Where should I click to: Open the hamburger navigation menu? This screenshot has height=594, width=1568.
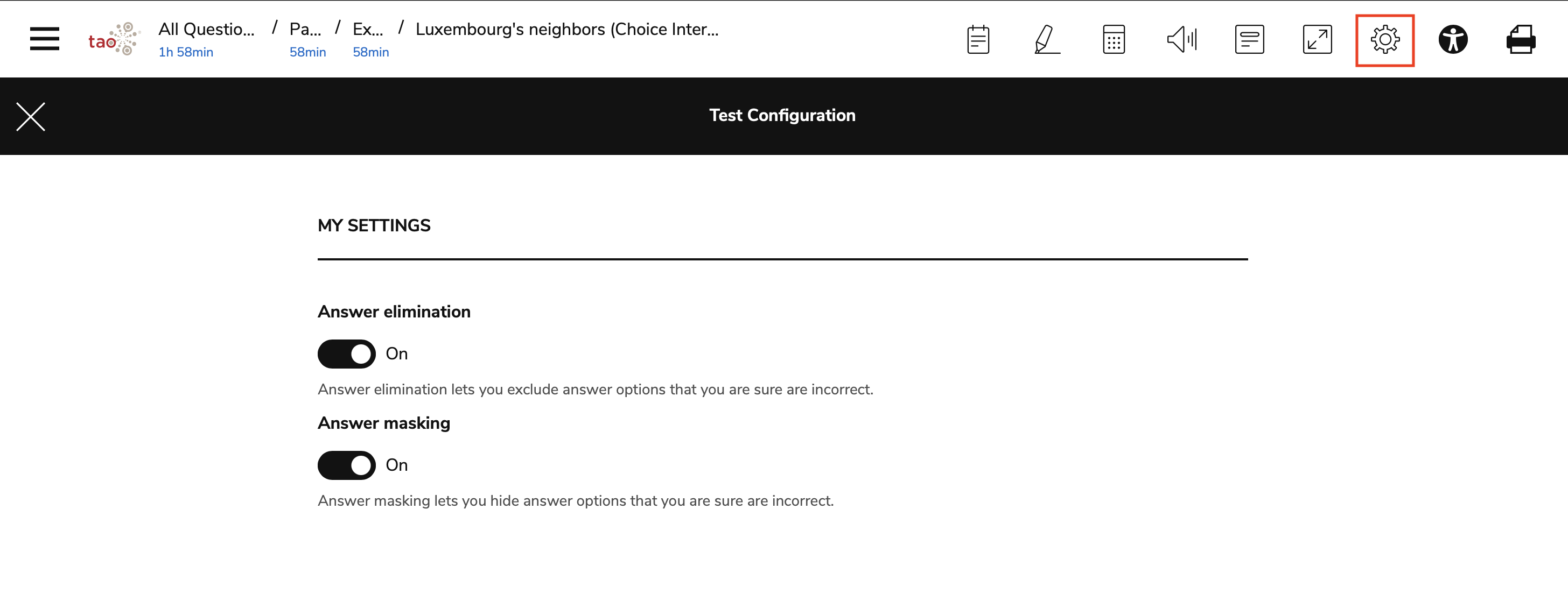[x=45, y=39]
